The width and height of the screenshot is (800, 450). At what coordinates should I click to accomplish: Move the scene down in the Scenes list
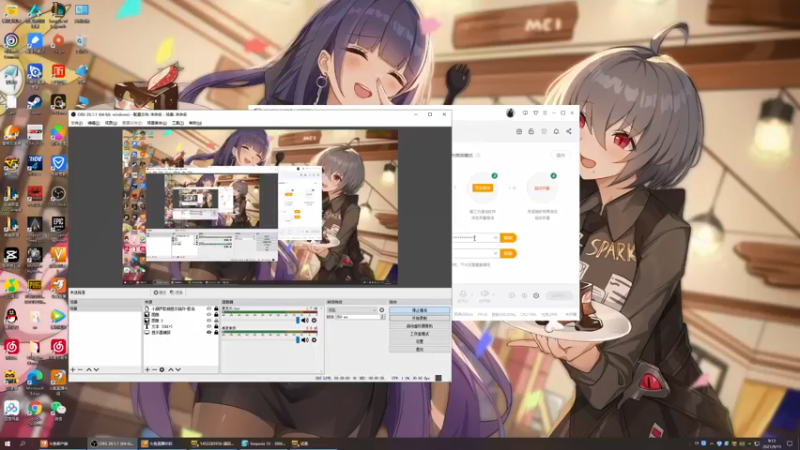[x=96, y=369]
